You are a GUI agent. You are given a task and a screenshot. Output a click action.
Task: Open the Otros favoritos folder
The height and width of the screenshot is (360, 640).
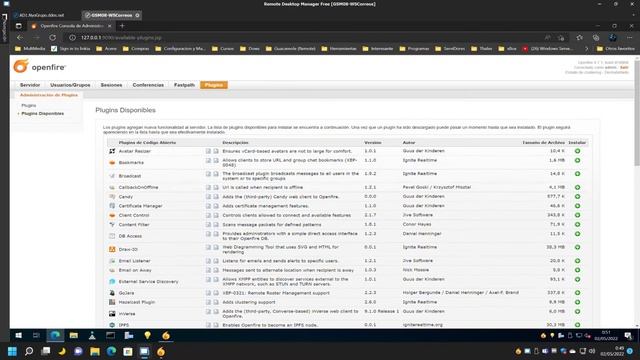(x=616, y=49)
